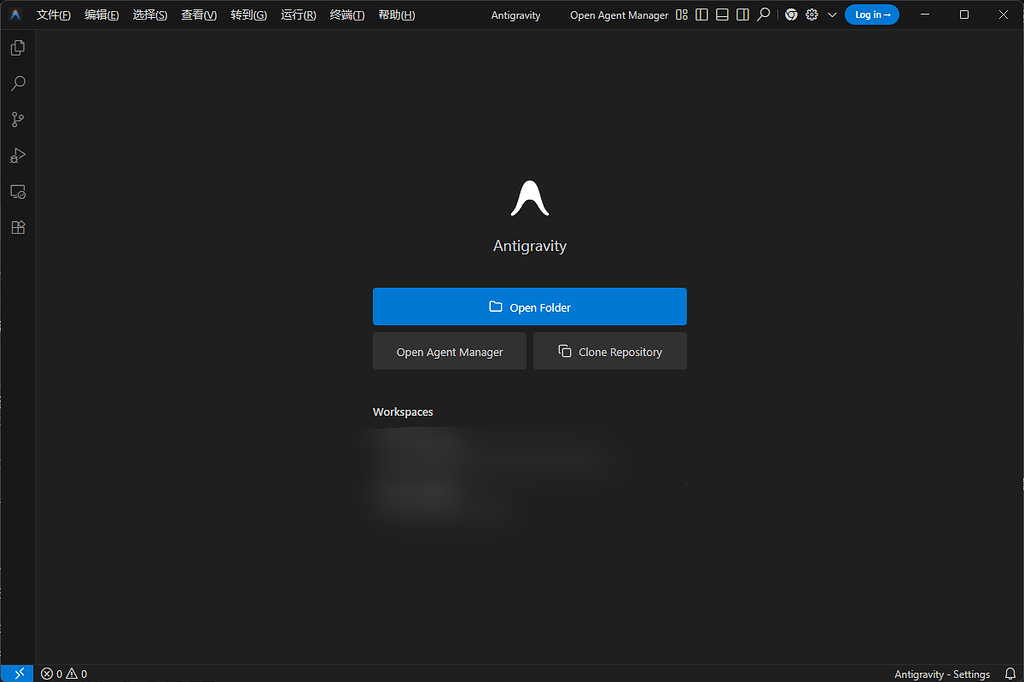Click the Antigravity logo in the title bar
1024x682 pixels.
click(x=16, y=14)
